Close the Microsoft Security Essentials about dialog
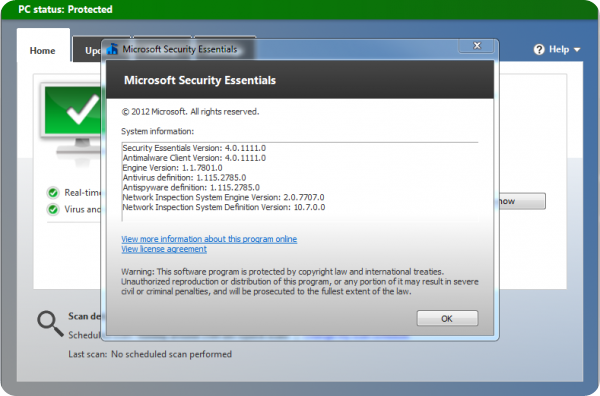This screenshot has height=396, width=600. [477, 46]
